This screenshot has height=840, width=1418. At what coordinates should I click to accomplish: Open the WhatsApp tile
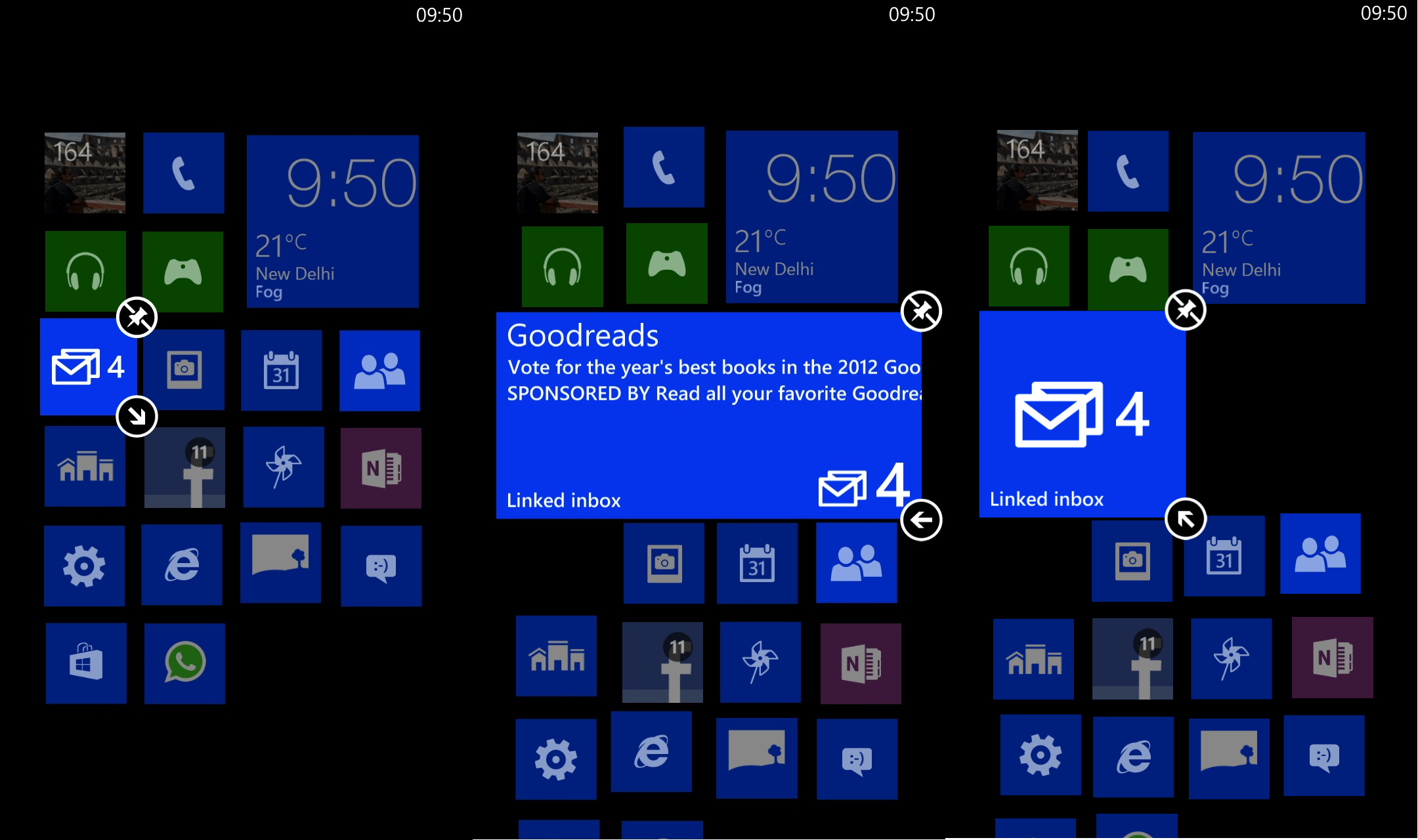tap(183, 660)
